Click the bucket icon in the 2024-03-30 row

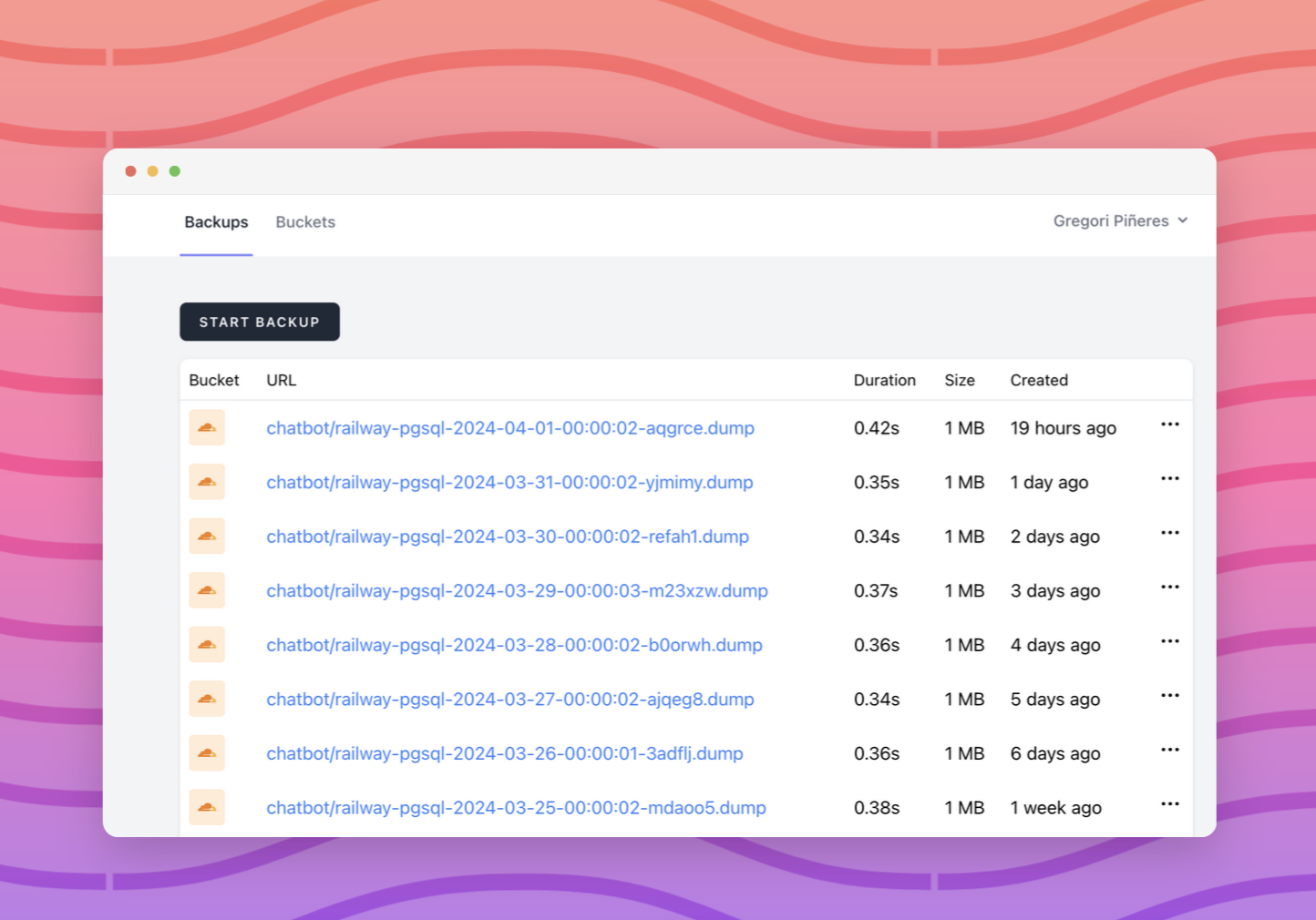click(207, 537)
